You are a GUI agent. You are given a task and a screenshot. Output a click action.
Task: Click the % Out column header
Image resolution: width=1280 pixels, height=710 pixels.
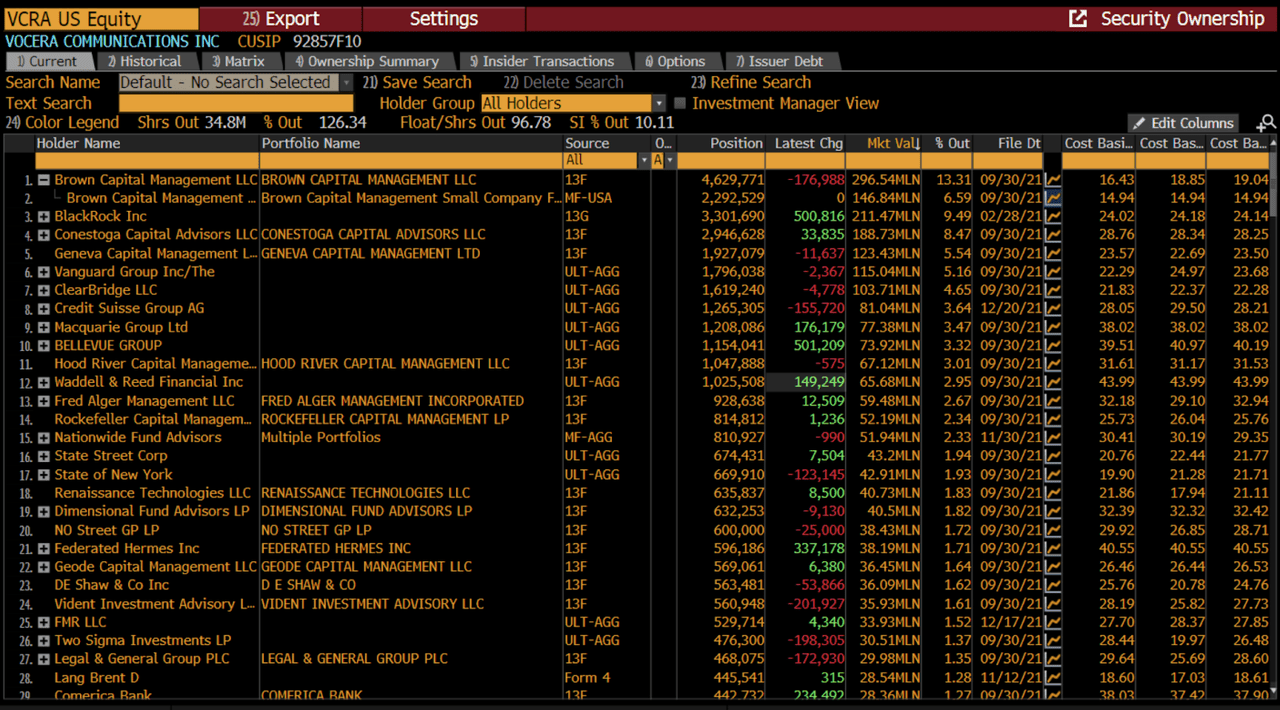(x=946, y=143)
